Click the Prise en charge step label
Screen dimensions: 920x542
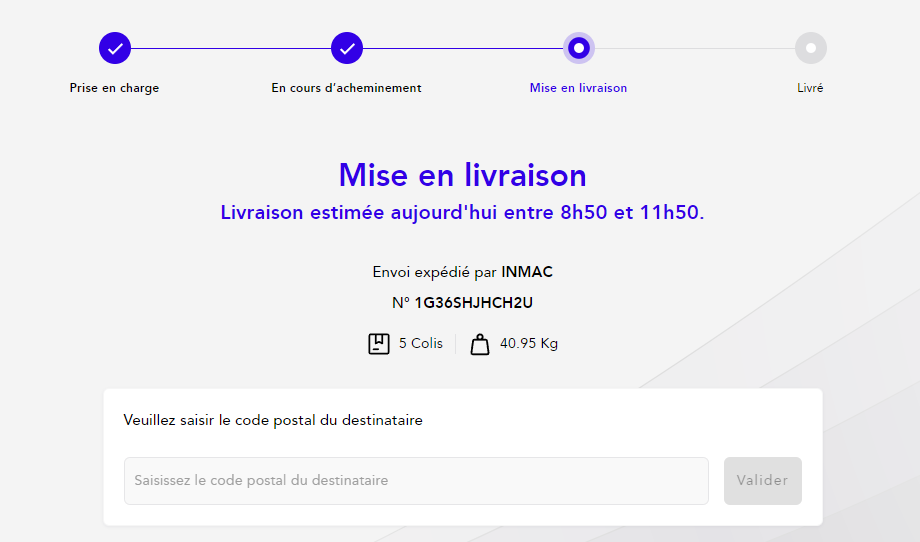(114, 88)
